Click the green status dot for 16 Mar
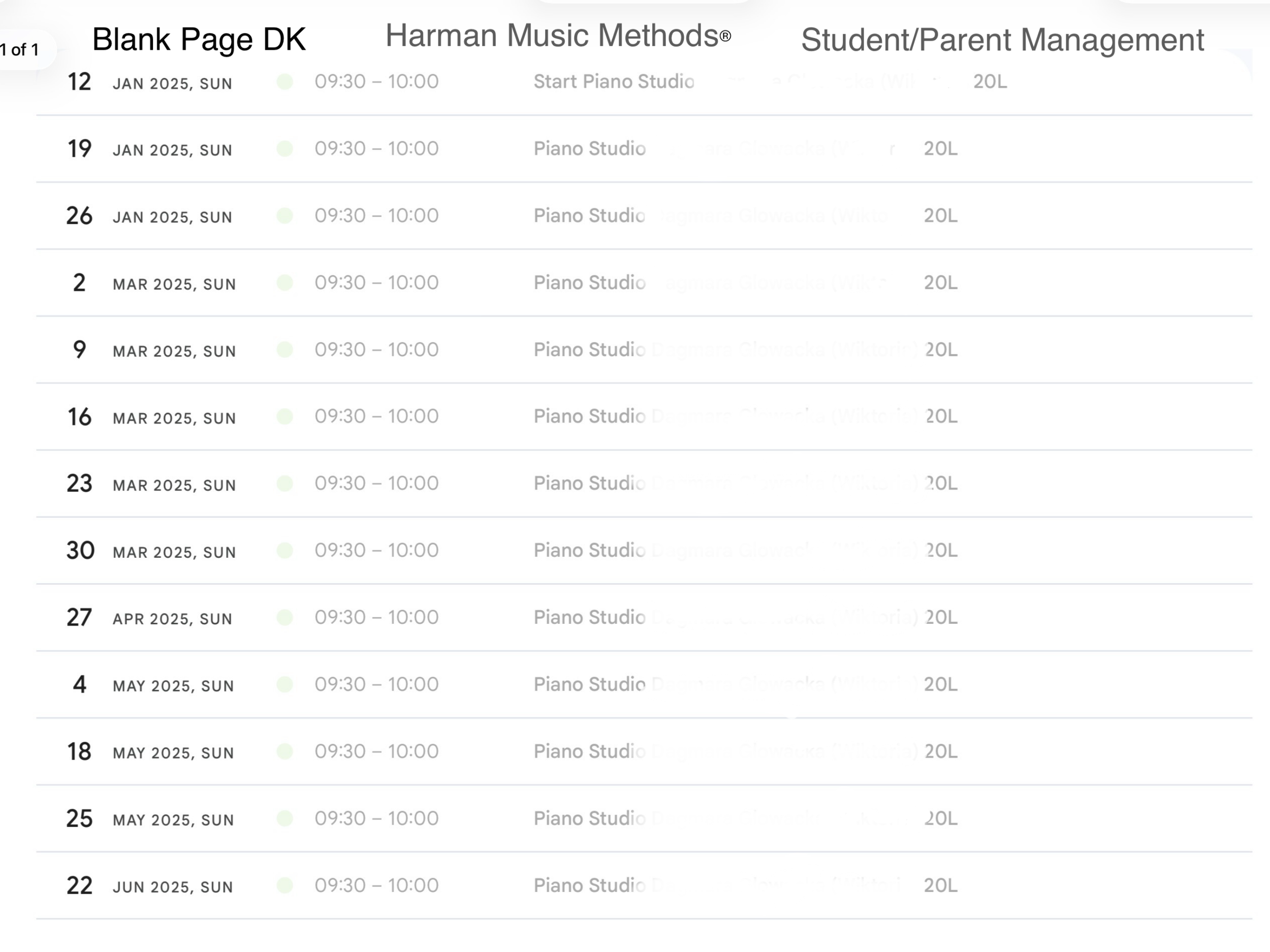The width and height of the screenshot is (1270, 952). click(x=285, y=416)
